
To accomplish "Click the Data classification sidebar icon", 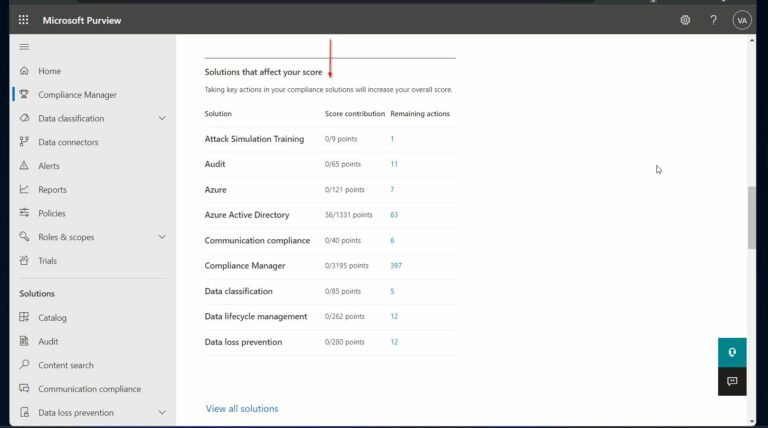I will (x=24, y=118).
